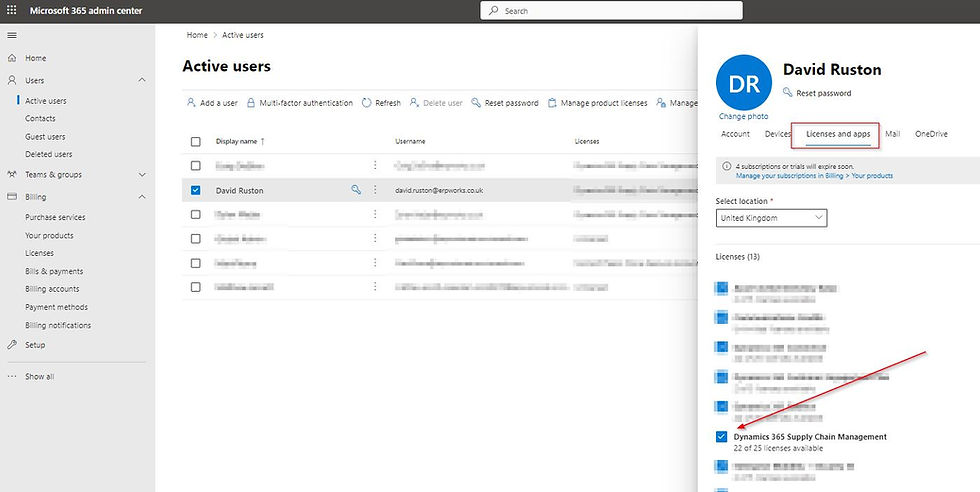Toggle the select-all users checkbox

[196, 142]
